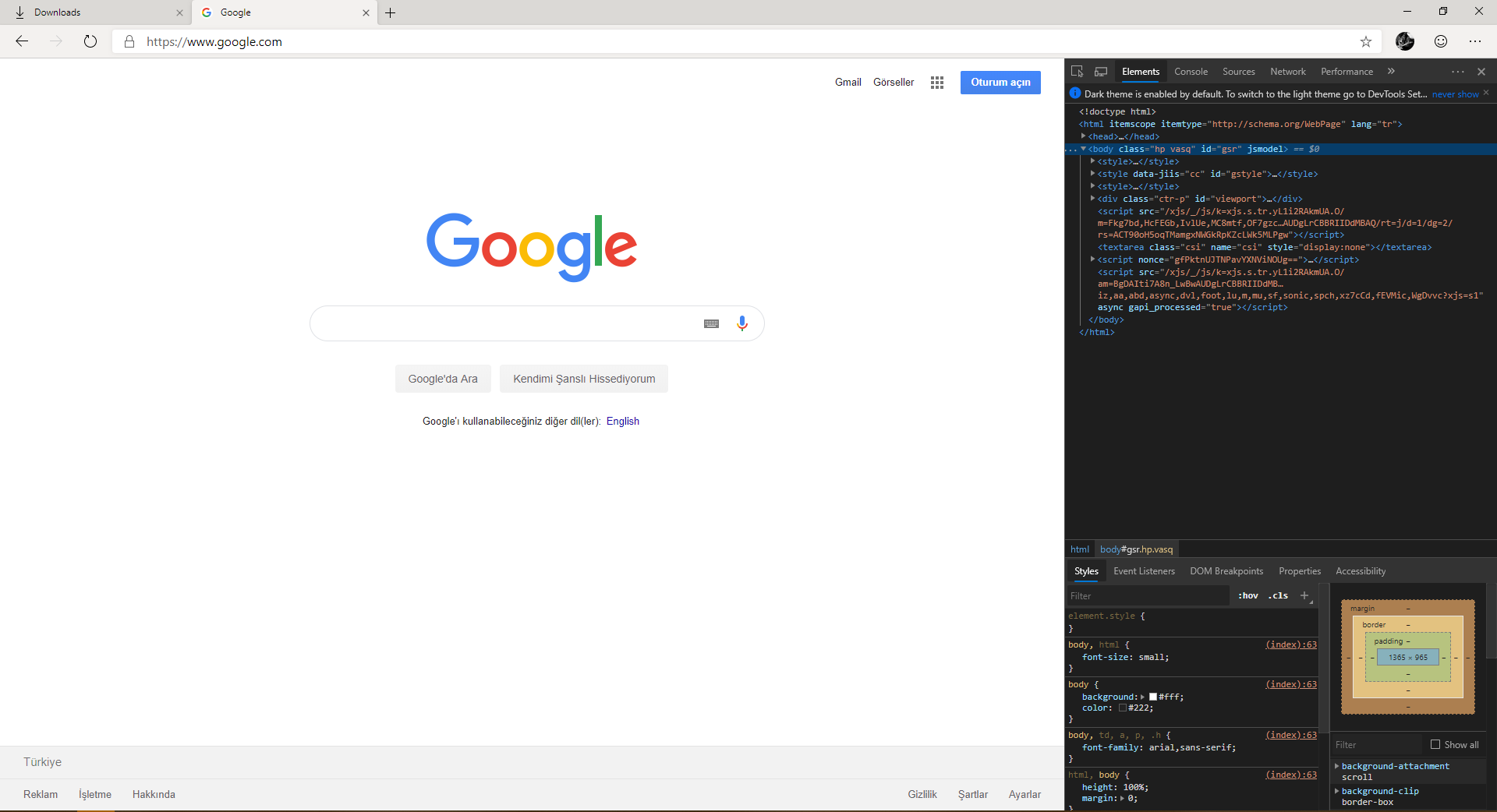Expand margin shorthand triangle in styles
The width and height of the screenshot is (1497, 812).
1123,798
